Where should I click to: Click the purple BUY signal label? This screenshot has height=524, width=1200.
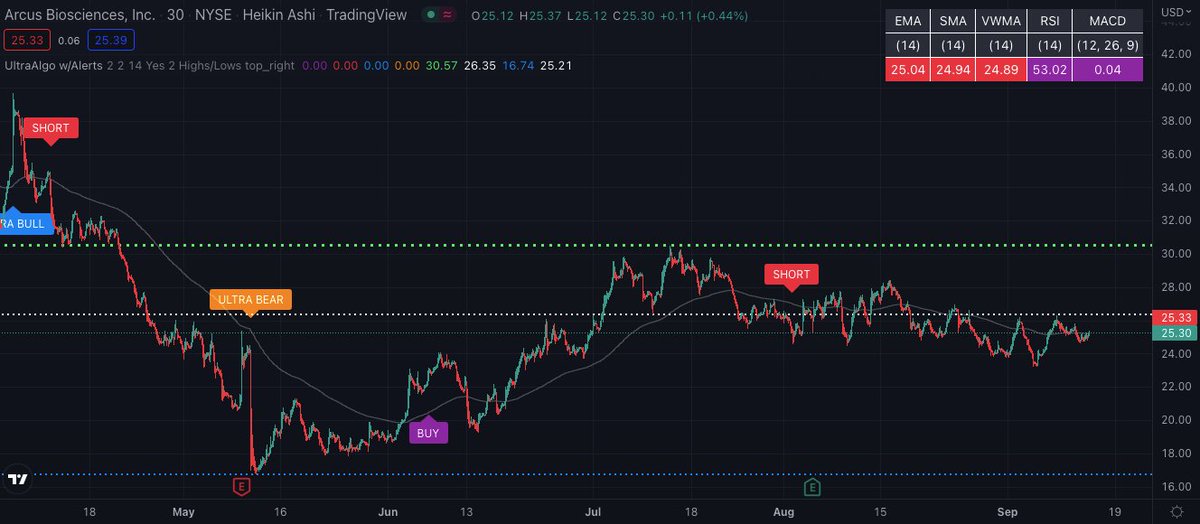pyautogui.click(x=428, y=431)
